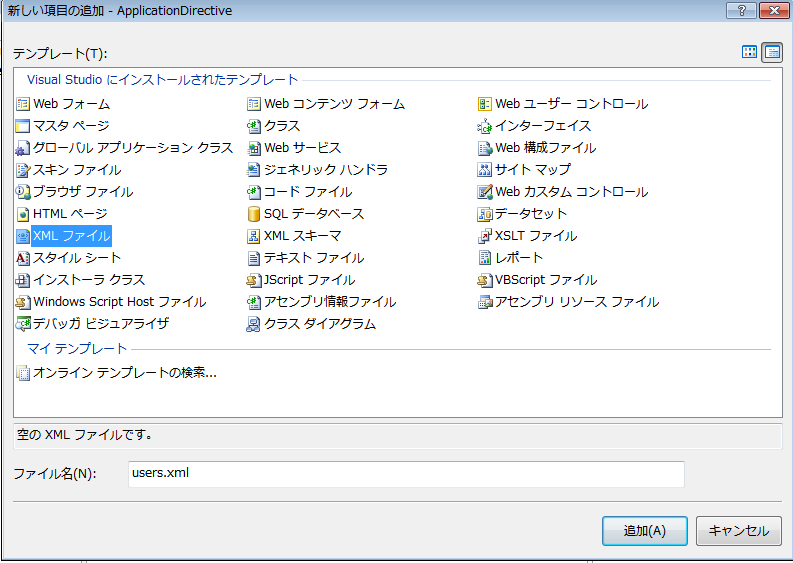This screenshot has width=793, height=563.
Task: Select the Web 構成ファイル template icon
Action: (484, 148)
